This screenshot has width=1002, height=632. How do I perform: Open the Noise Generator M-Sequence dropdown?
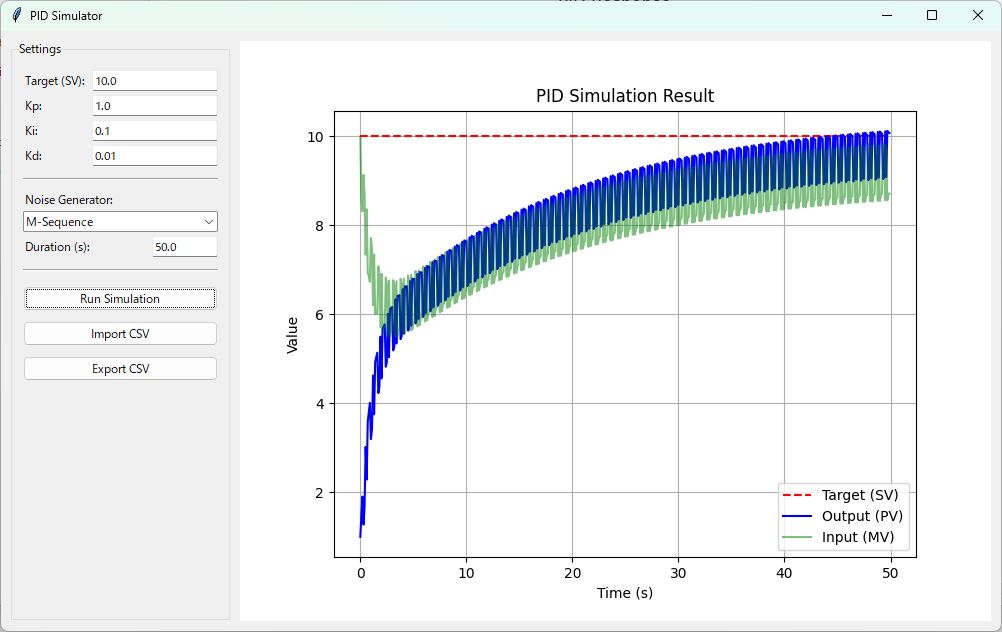pyautogui.click(x=120, y=222)
